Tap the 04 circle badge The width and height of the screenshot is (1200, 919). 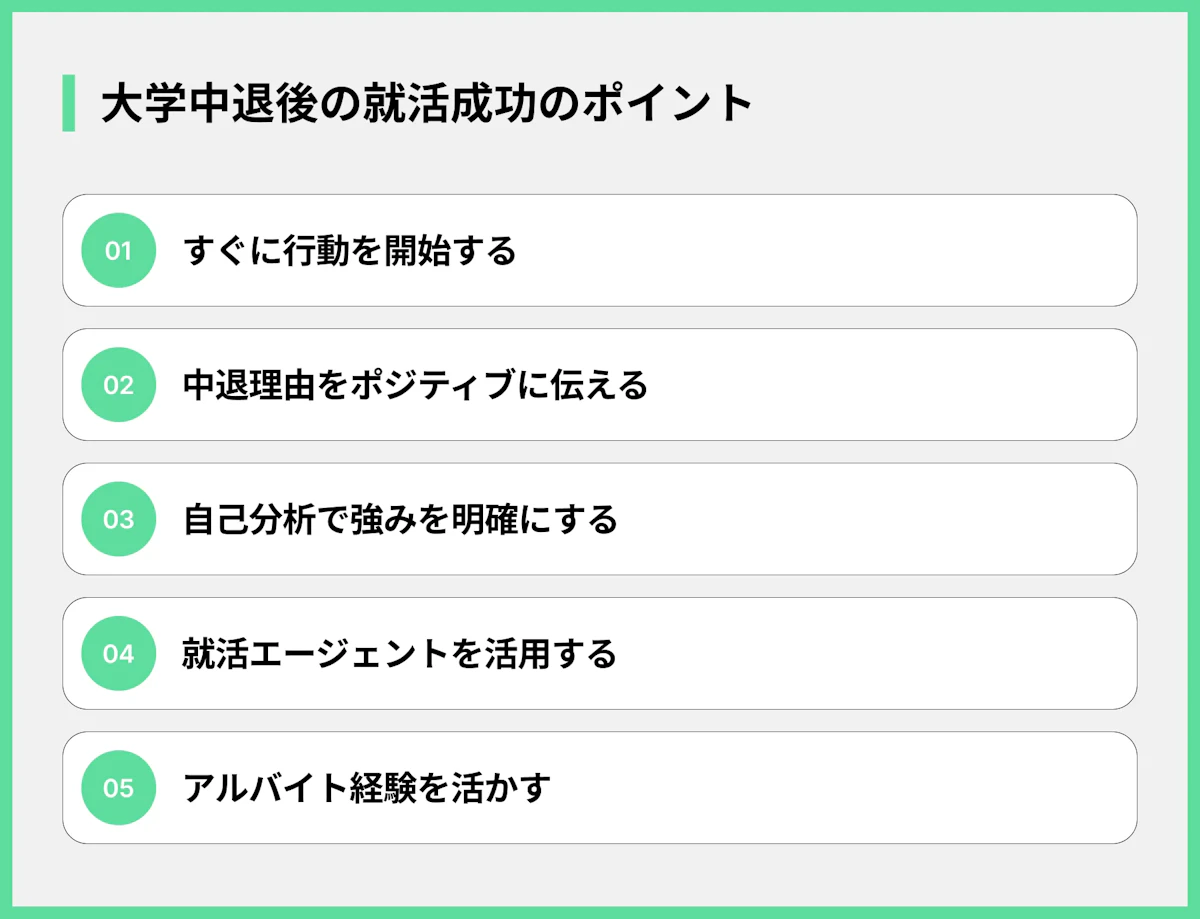118,654
